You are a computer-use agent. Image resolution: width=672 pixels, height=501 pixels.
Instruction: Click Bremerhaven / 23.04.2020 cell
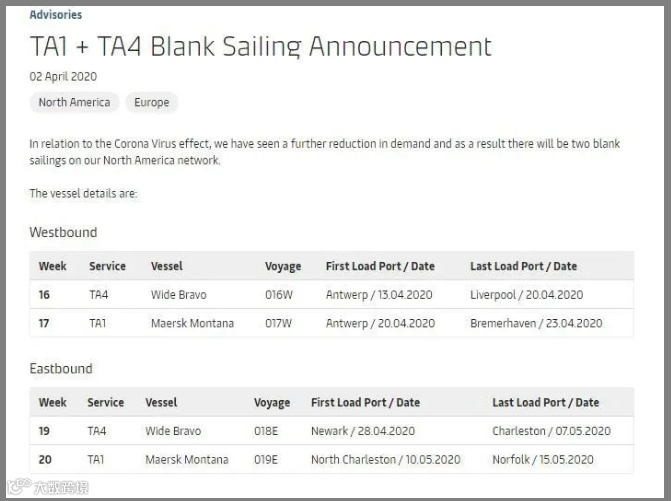tap(536, 323)
